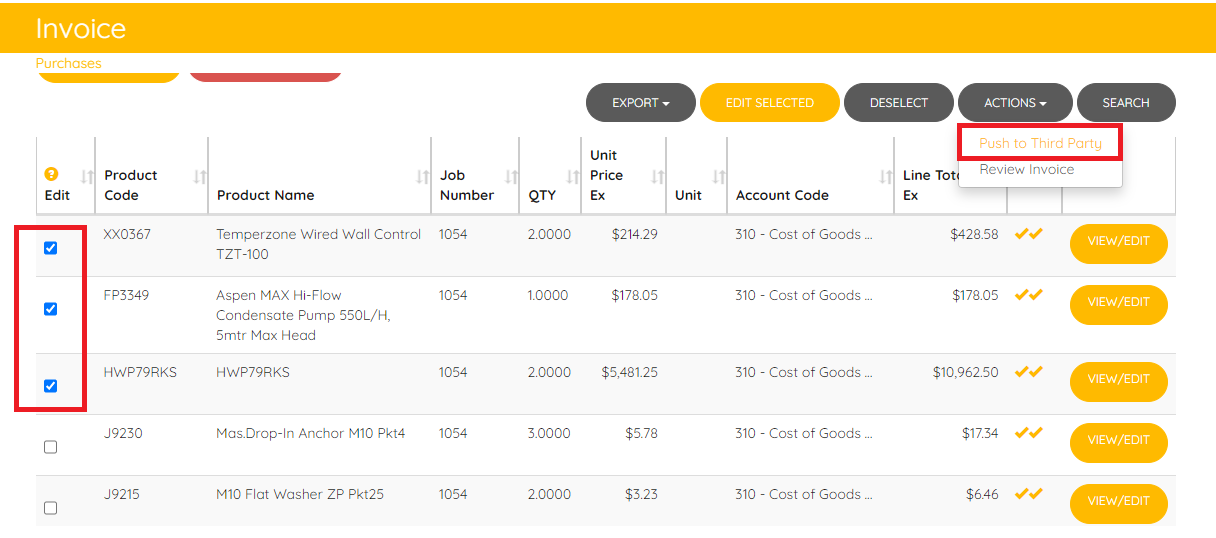This screenshot has width=1216, height=538.
Task: Go to Purchases breadcrumb link
Action: (x=68, y=63)
